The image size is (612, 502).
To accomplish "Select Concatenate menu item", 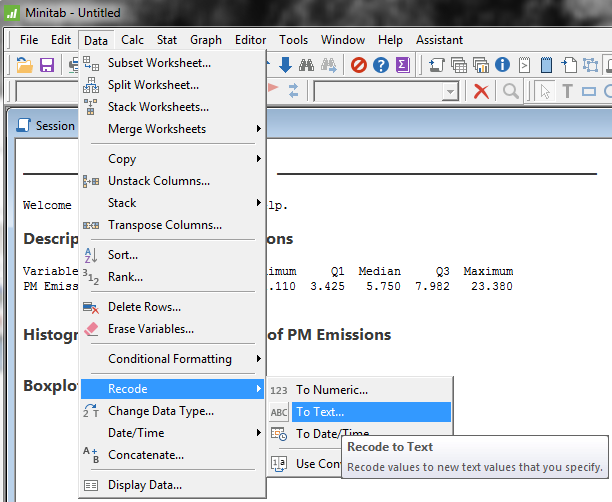I will [172, 455].
